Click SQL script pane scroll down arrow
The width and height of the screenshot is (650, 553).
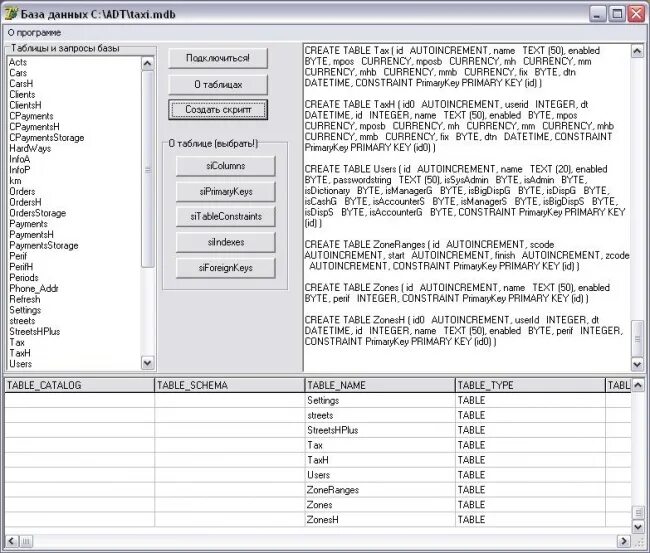click(637, 364)
